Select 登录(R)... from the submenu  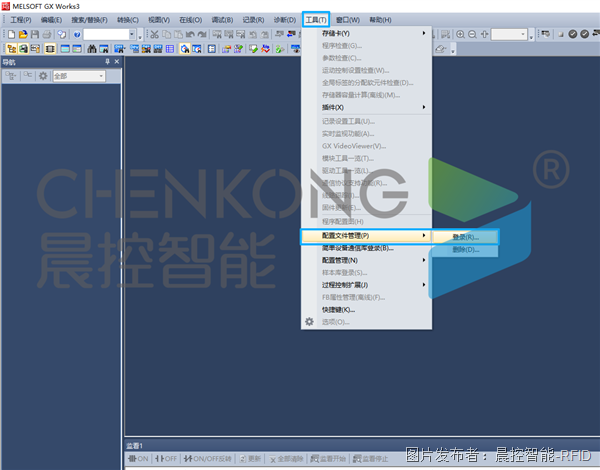[466, 238]
